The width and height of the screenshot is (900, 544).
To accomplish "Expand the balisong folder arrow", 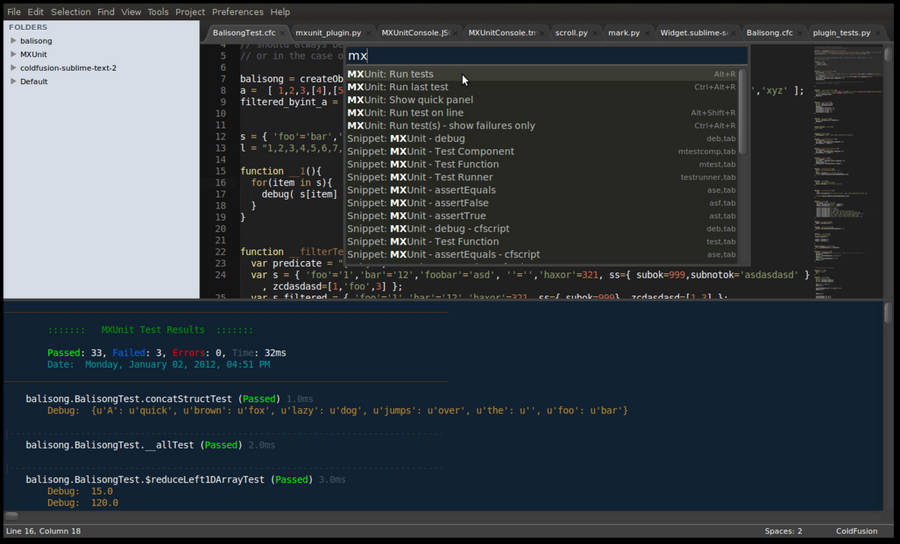I will pos(13,41).
